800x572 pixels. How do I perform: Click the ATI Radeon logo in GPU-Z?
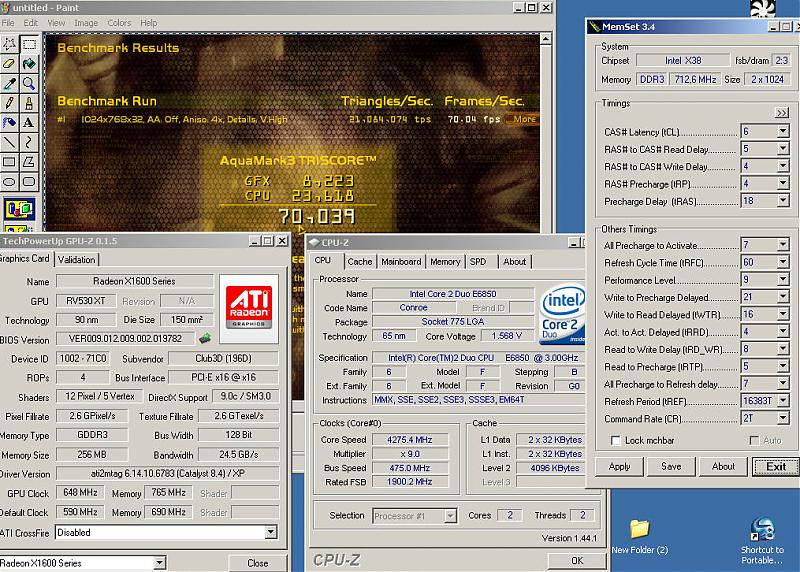point(249,308)
